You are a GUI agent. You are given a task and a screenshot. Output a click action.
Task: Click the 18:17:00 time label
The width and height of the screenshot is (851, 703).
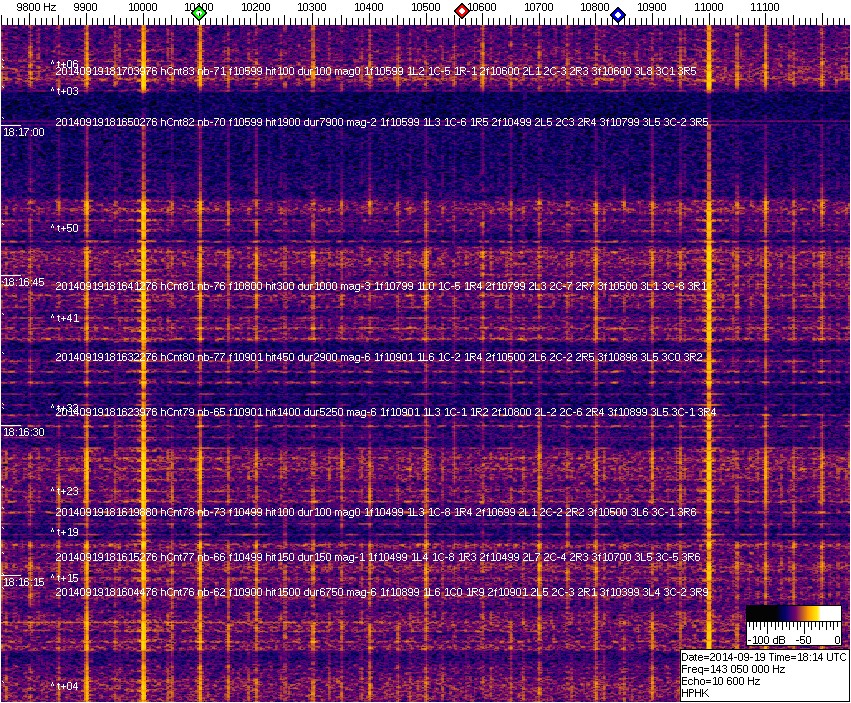point(23,132)
